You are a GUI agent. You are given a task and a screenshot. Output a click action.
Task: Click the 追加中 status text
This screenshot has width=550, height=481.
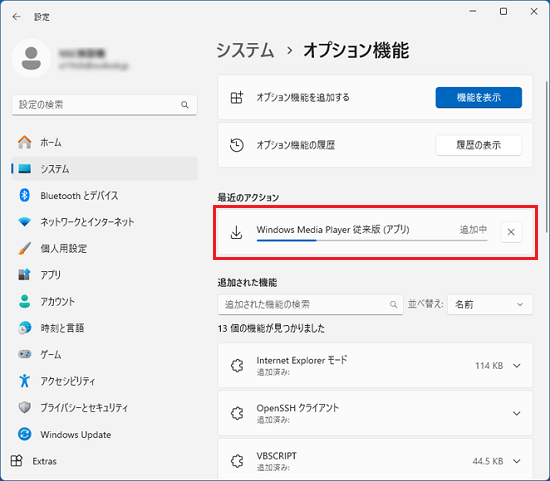pyautogui.click(x=473, y=229)
